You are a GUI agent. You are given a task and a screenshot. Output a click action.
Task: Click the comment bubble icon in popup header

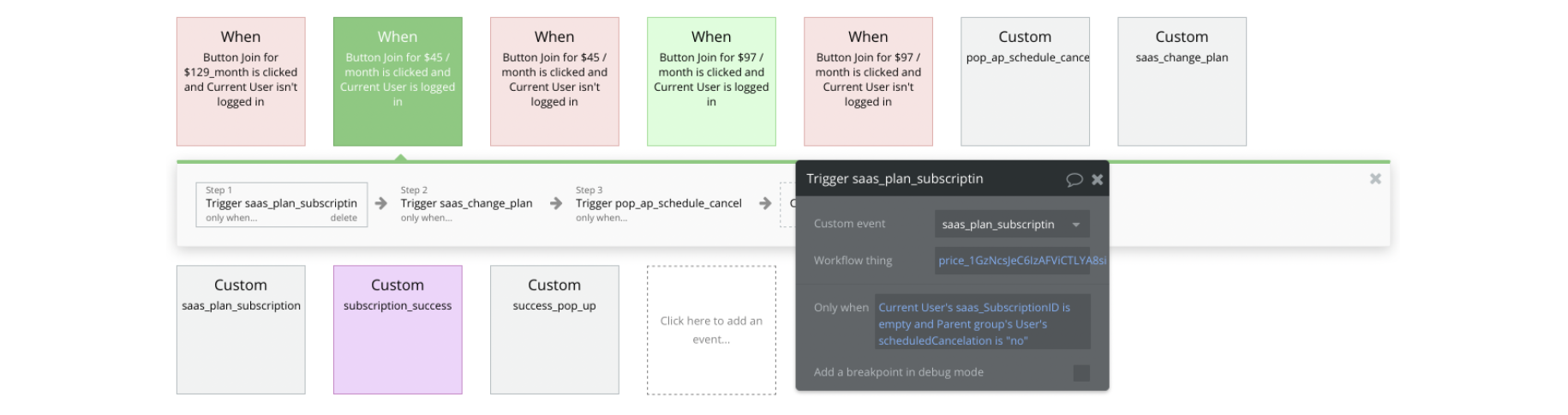(1074, 179)
